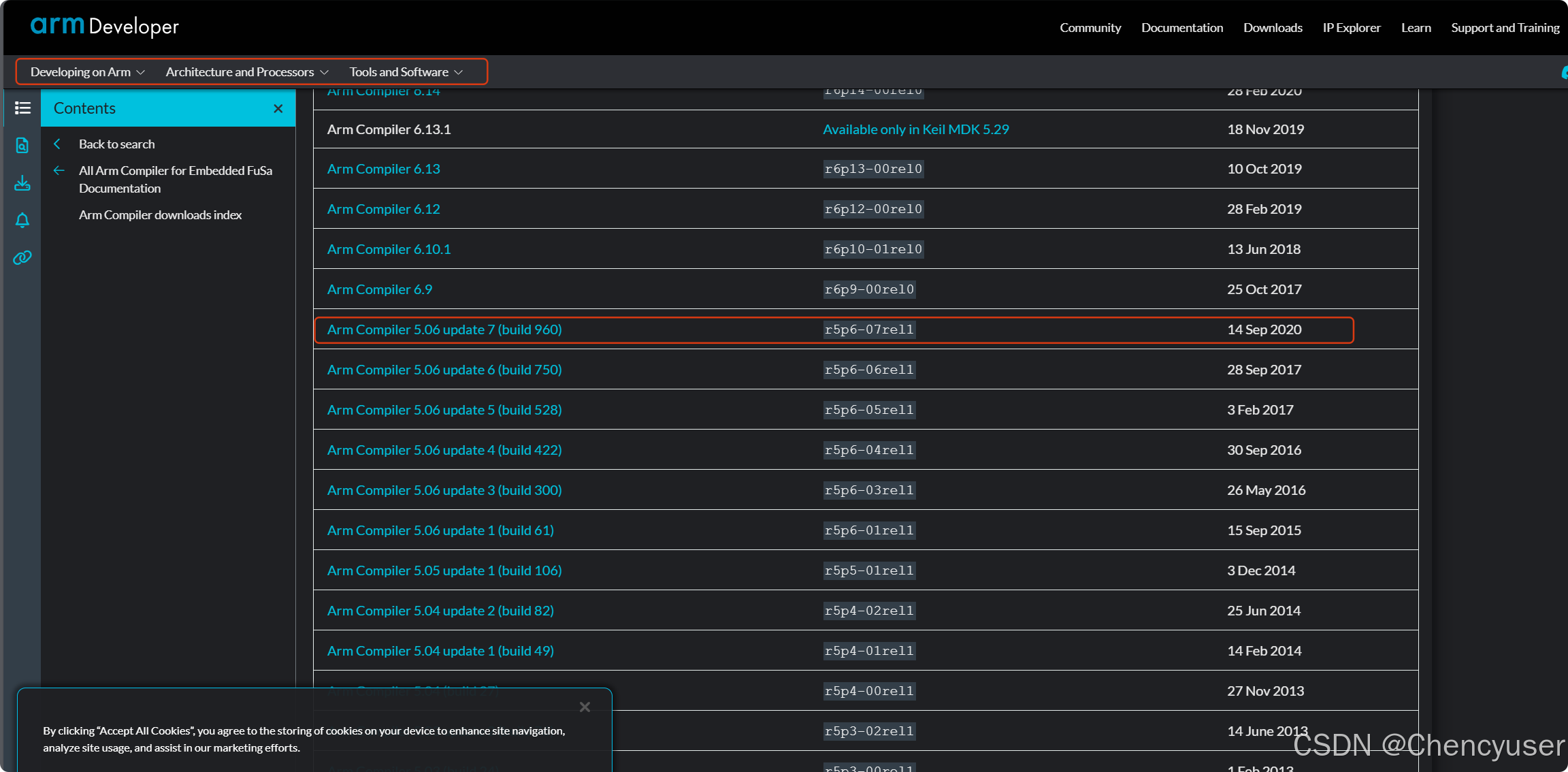Open the Downloads top menu item
This screenshot has height=772, width=1568.
(x=1273, y=27)
